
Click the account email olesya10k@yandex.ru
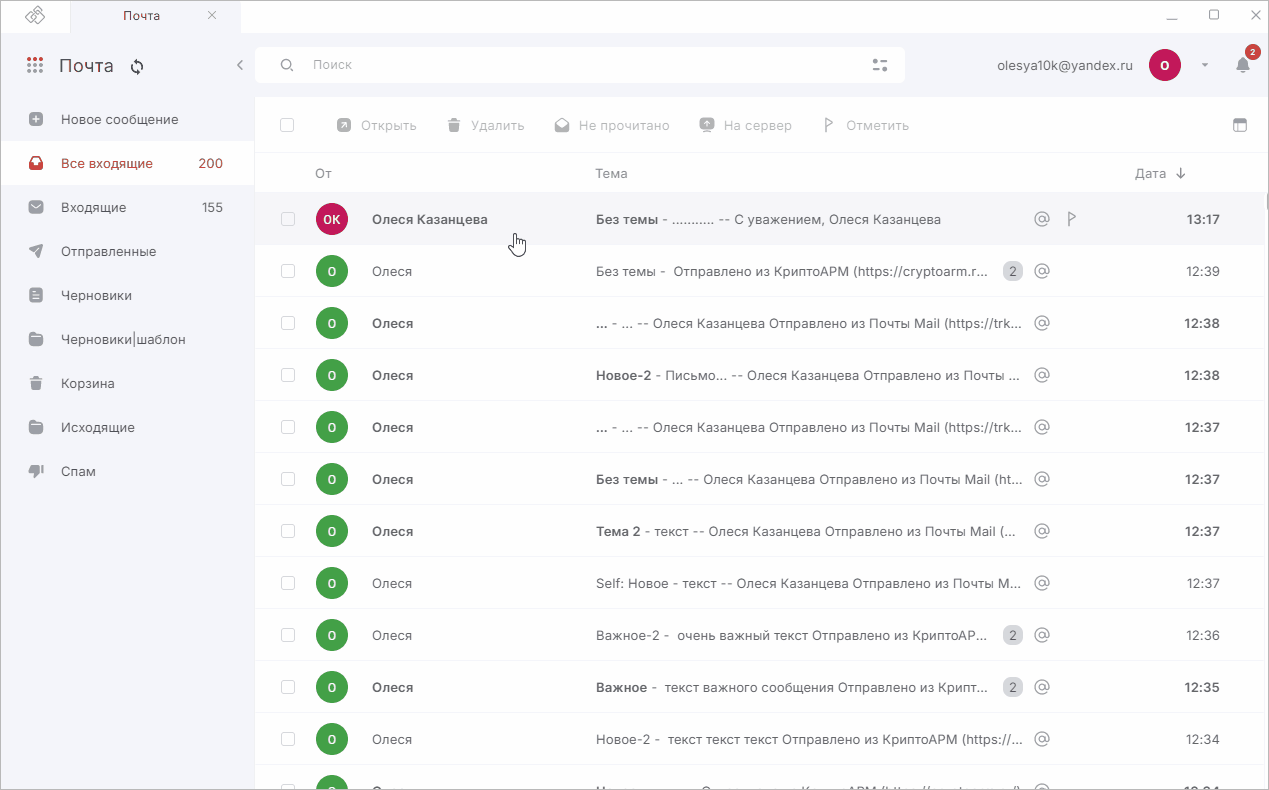[x=1065, y=65]
